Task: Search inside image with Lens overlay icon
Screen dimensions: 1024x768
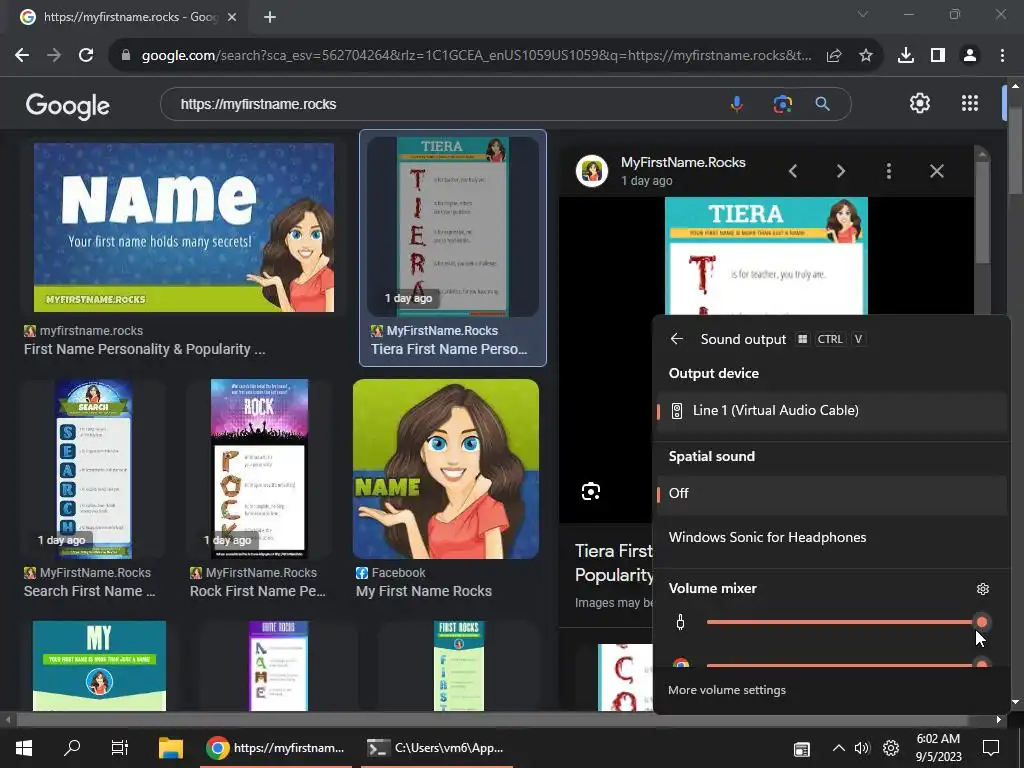Action: (x=591, y=492)
